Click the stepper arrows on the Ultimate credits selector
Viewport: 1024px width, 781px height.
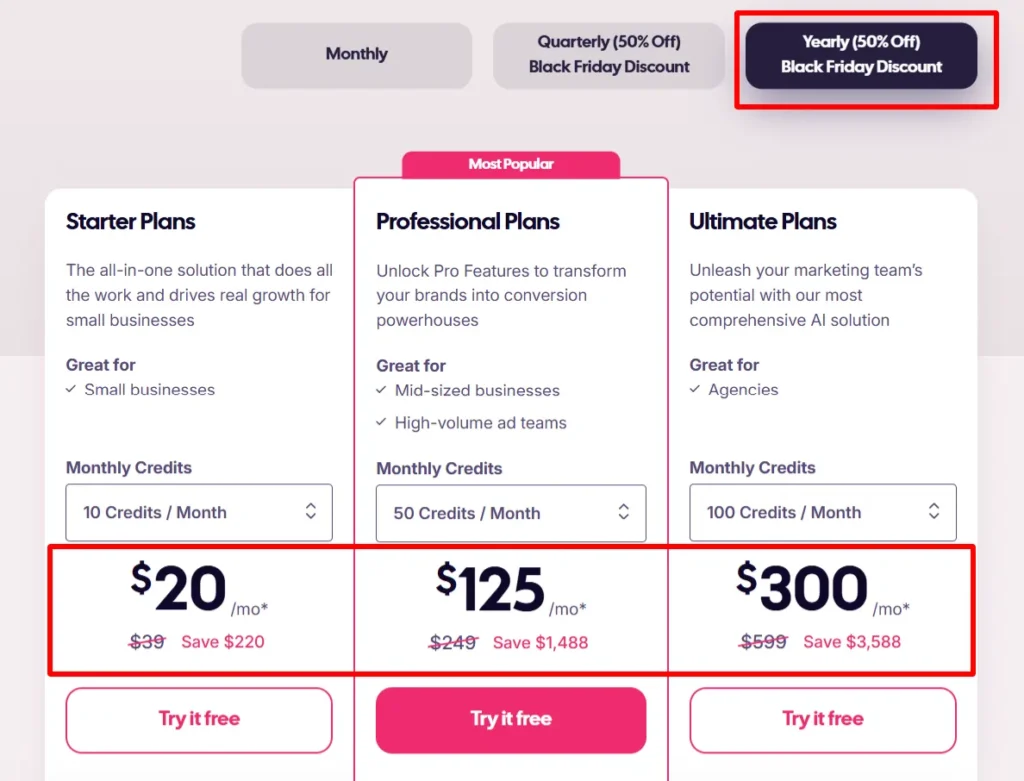pyautogui.click(x=933, y=512)
